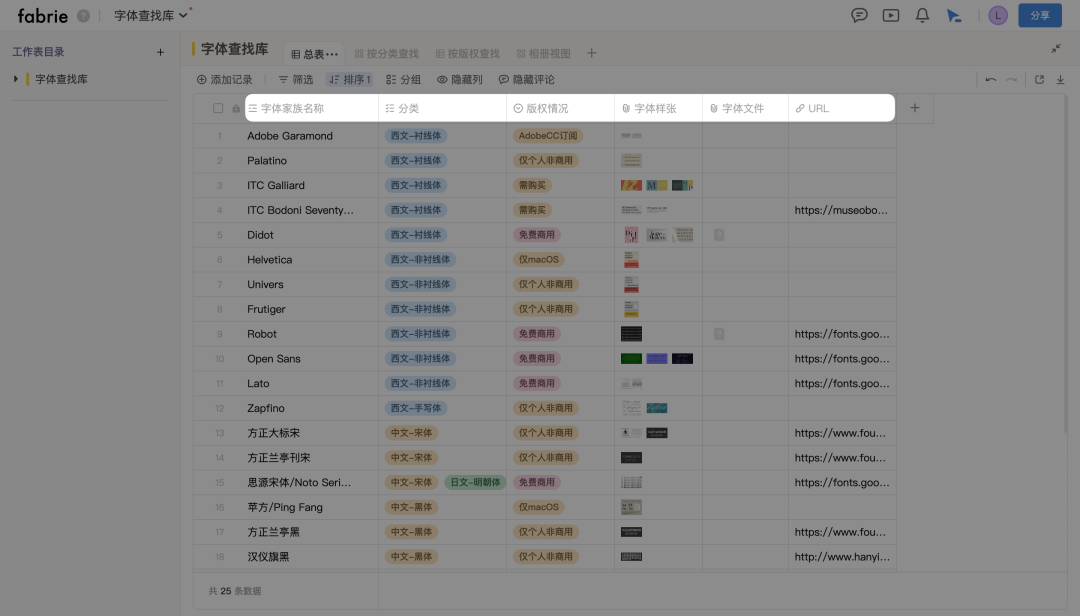The width and height of the screenshot is (1080, 616).
Task: Open the 总表 tab options dots
Action: tap(332, 54)
